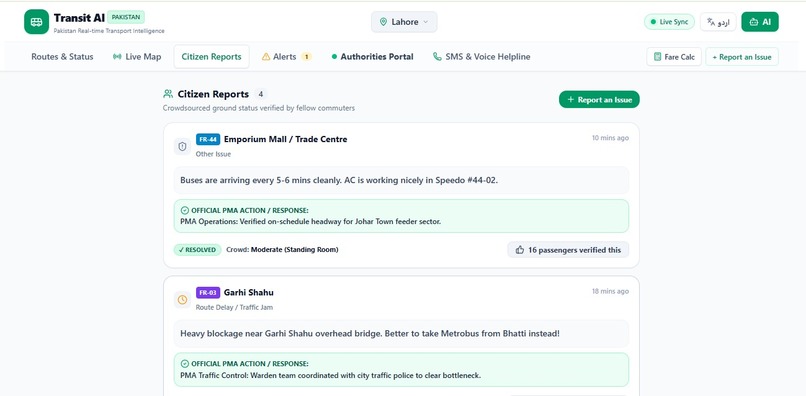Click the Transit AI bus logo icon
The image size is (806, 396).
[36, 22]
